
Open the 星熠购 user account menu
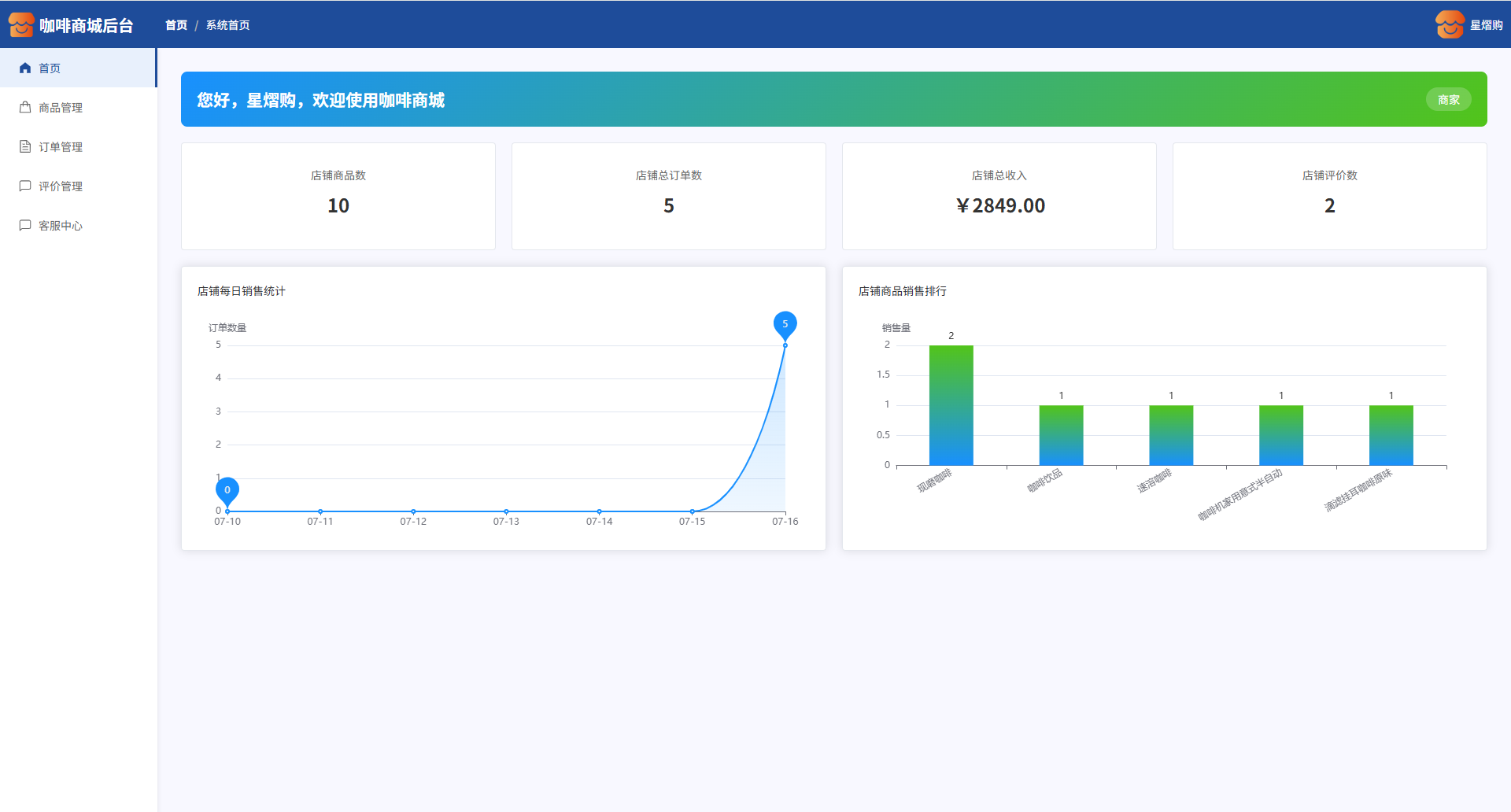(1486, 25)
